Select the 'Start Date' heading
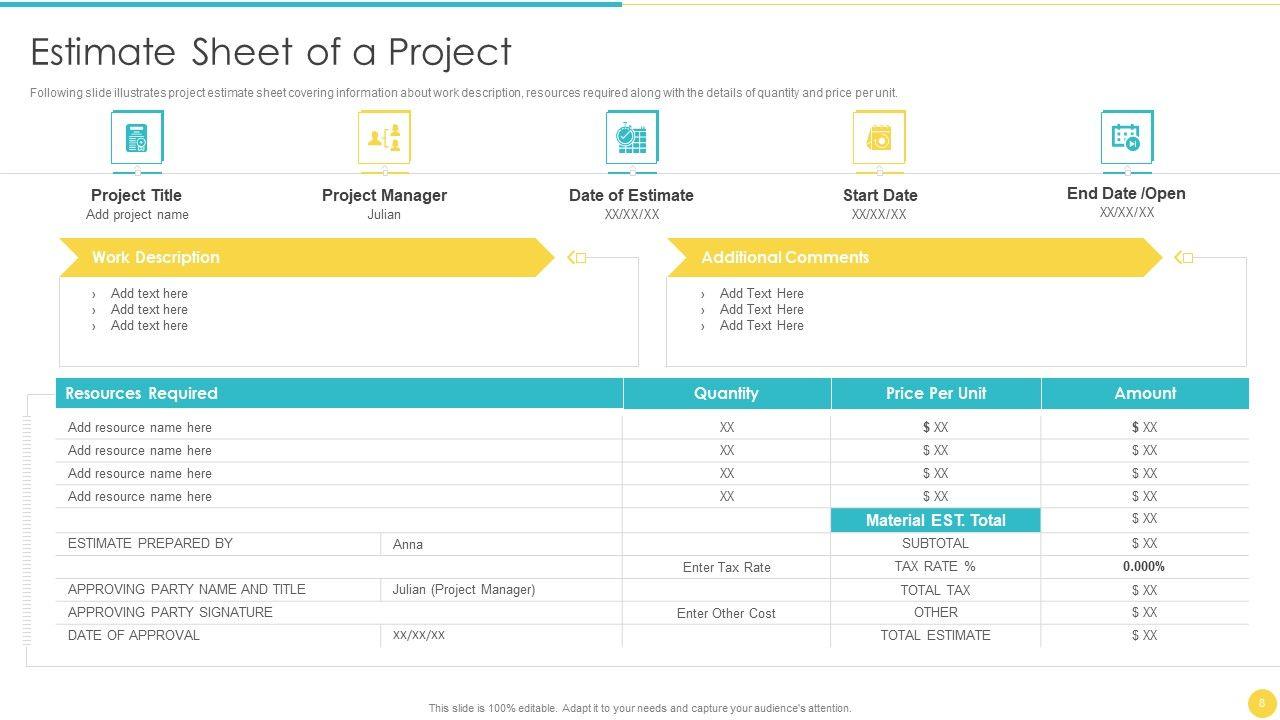The width and height of the screenshot is (1280, 720). (x=880, y=195)
